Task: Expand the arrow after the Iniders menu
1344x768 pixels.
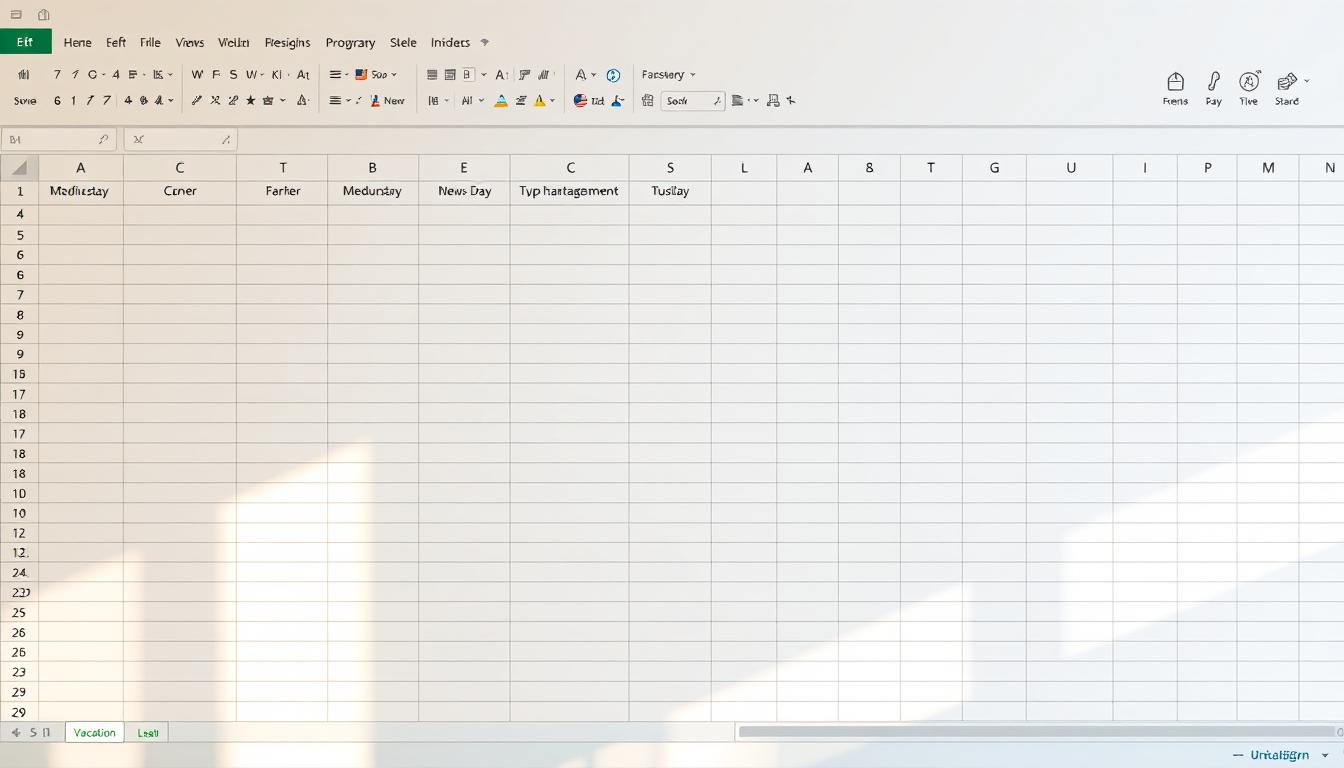Action: click(x=485, y=43)
